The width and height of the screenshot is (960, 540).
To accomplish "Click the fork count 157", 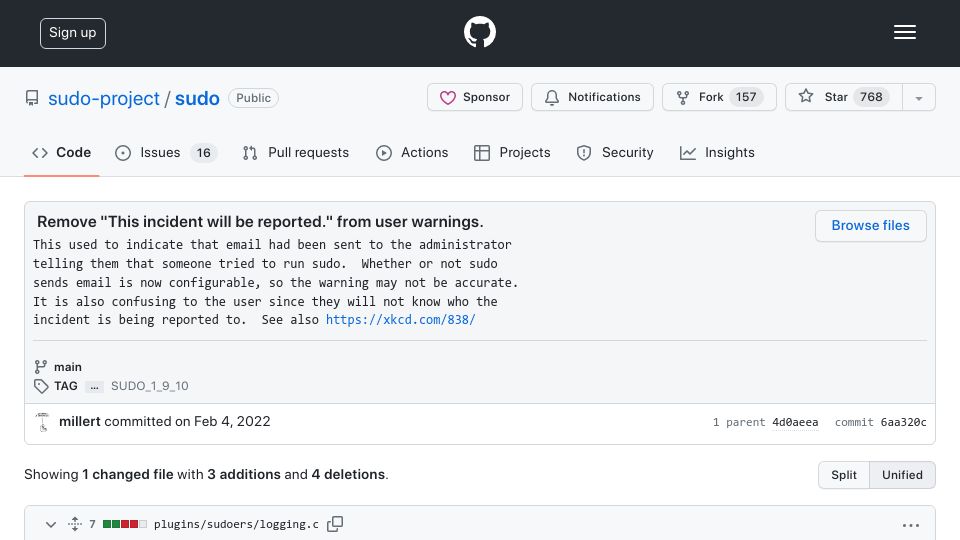I will coord(746,97).
